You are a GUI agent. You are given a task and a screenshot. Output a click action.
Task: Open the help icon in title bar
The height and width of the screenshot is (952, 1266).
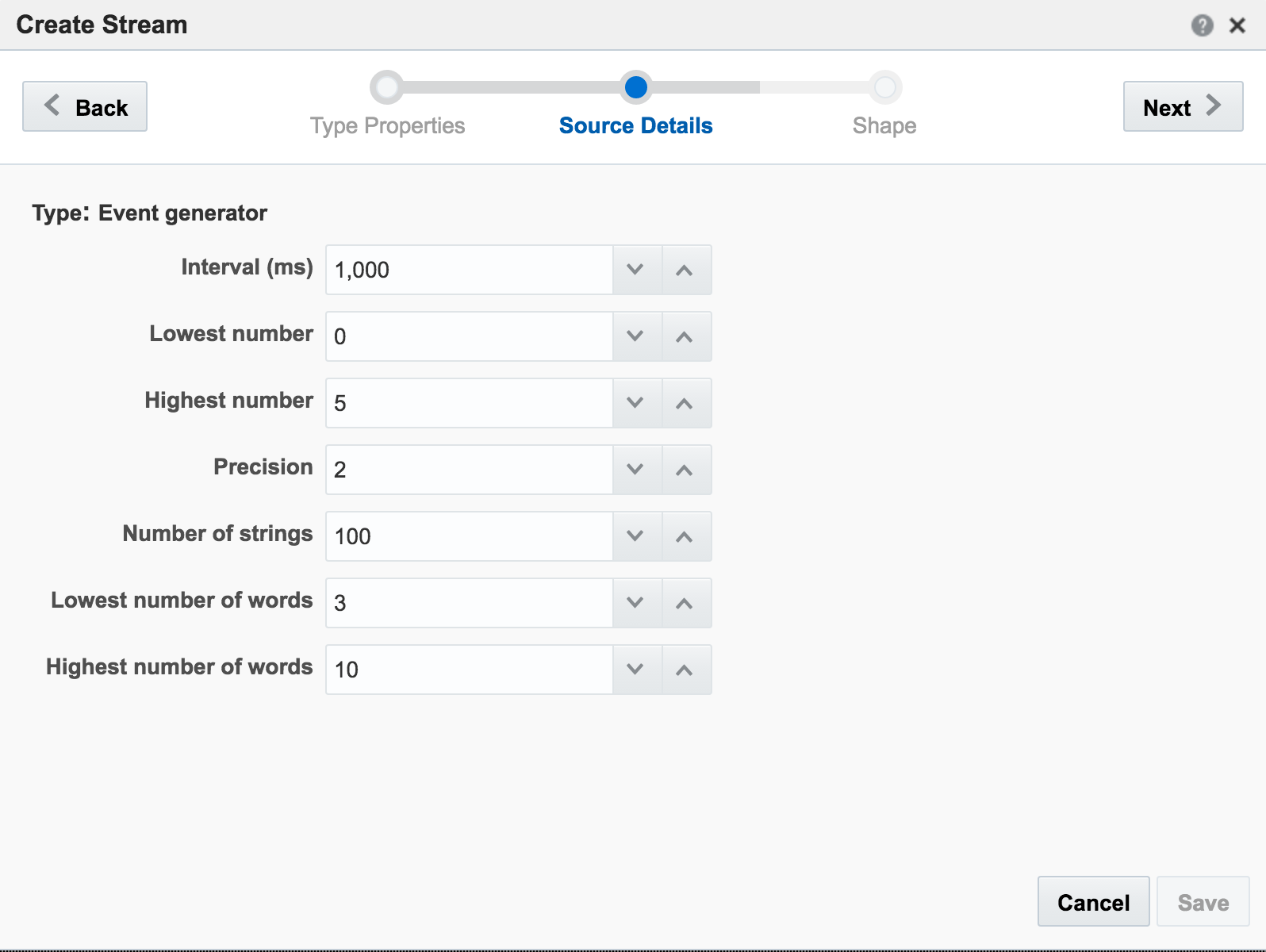[1202, 25]
